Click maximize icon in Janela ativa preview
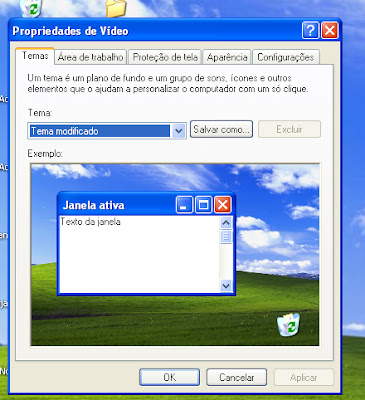Viewport: 365px width, 400px height. pyautogui.click(x=203, y=204)
